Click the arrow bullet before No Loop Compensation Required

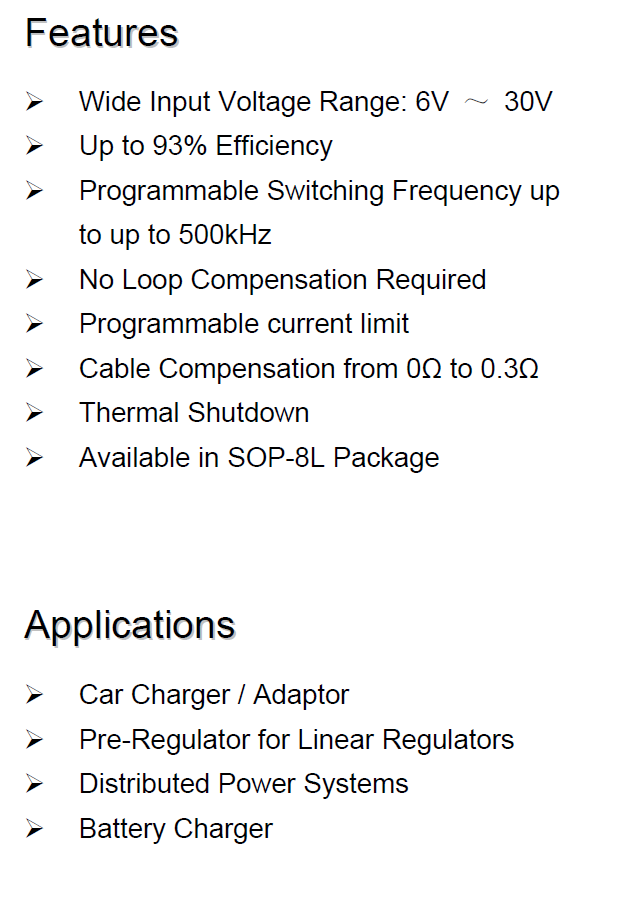(x=35, y=280)
